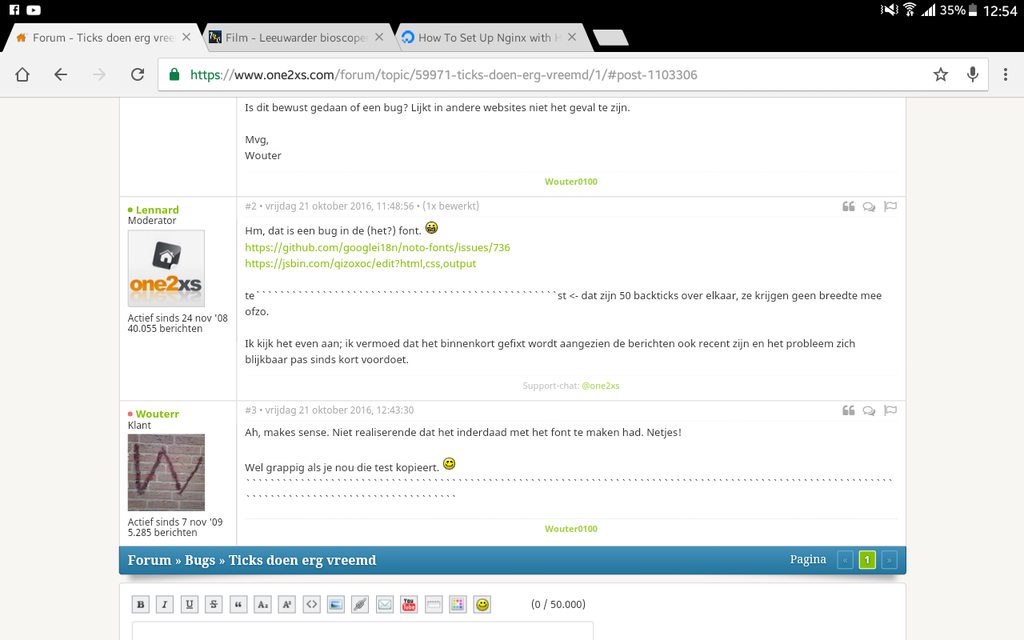Open the @one2xs support-chat link
Screen dimensions: 1024x640
point(600,386)
